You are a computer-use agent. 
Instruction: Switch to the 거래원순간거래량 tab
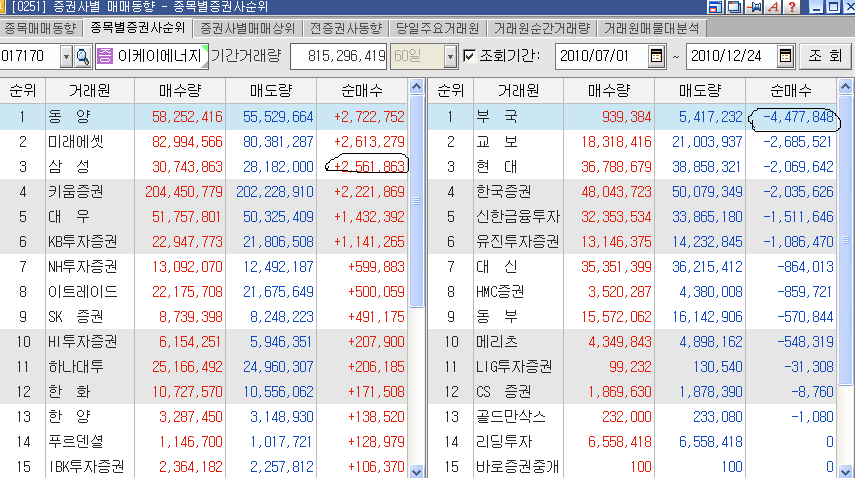coord(541,28)
